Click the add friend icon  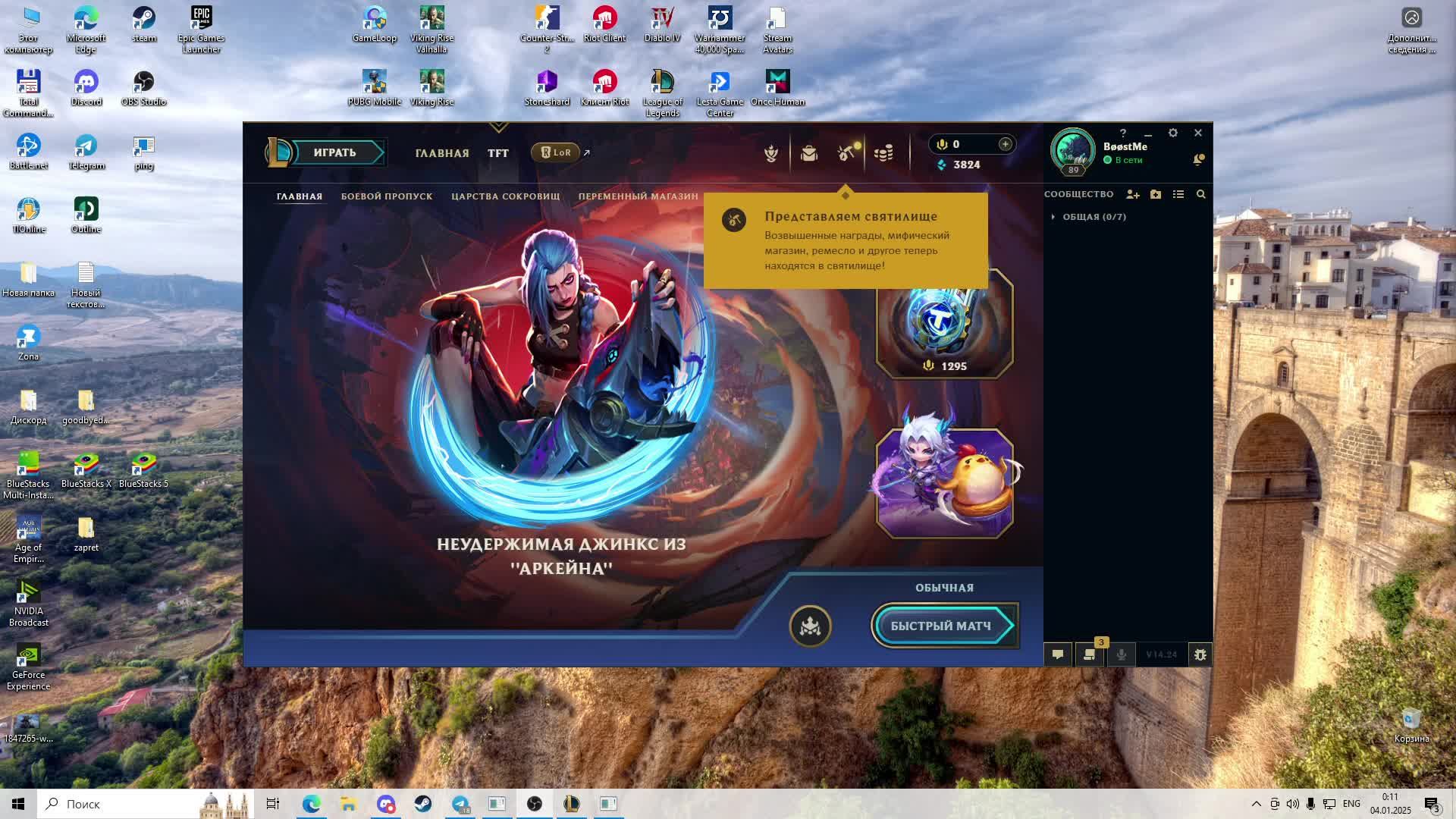[1132, 195]
